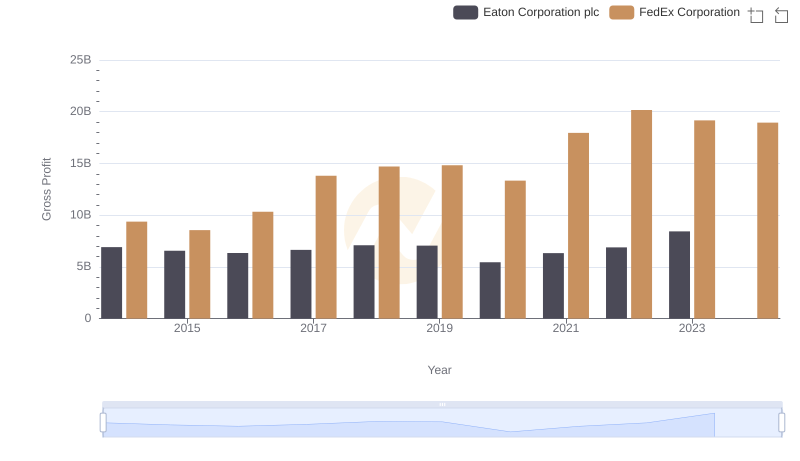Click the zoom area selection icon
Image resolution: width=800 pixels, height=461 pixels.
click(756, 15)
